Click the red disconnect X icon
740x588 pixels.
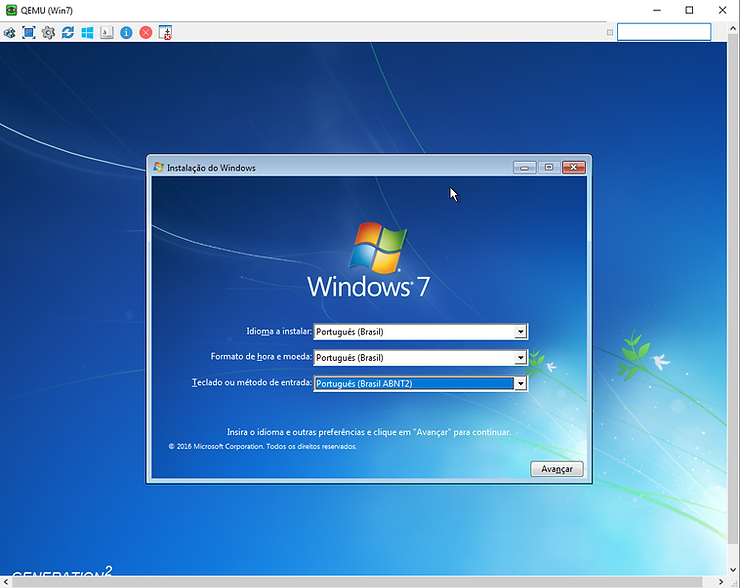(146, 33)
